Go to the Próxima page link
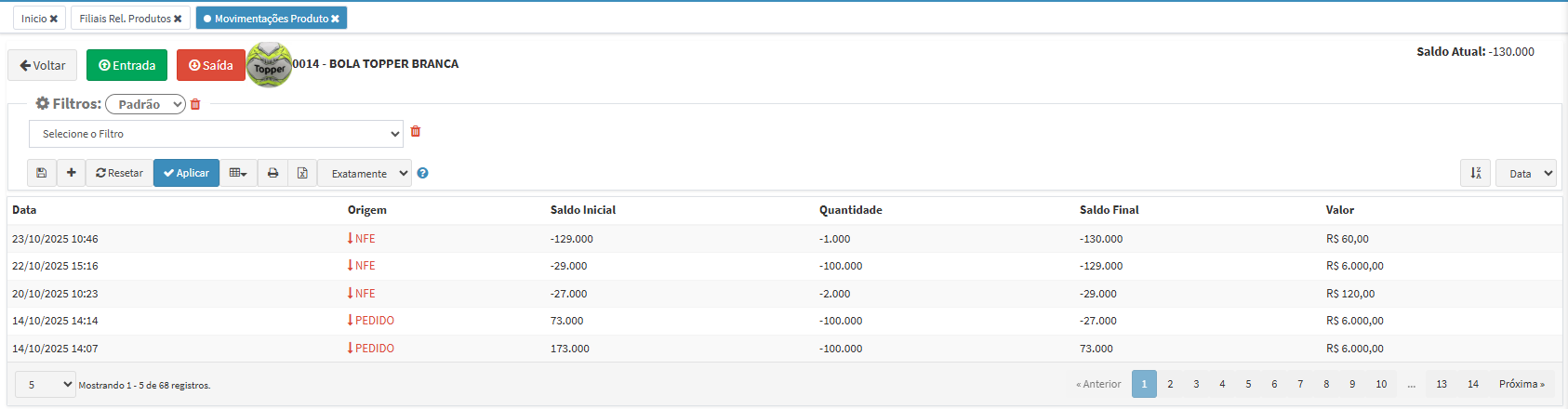 1521,384
